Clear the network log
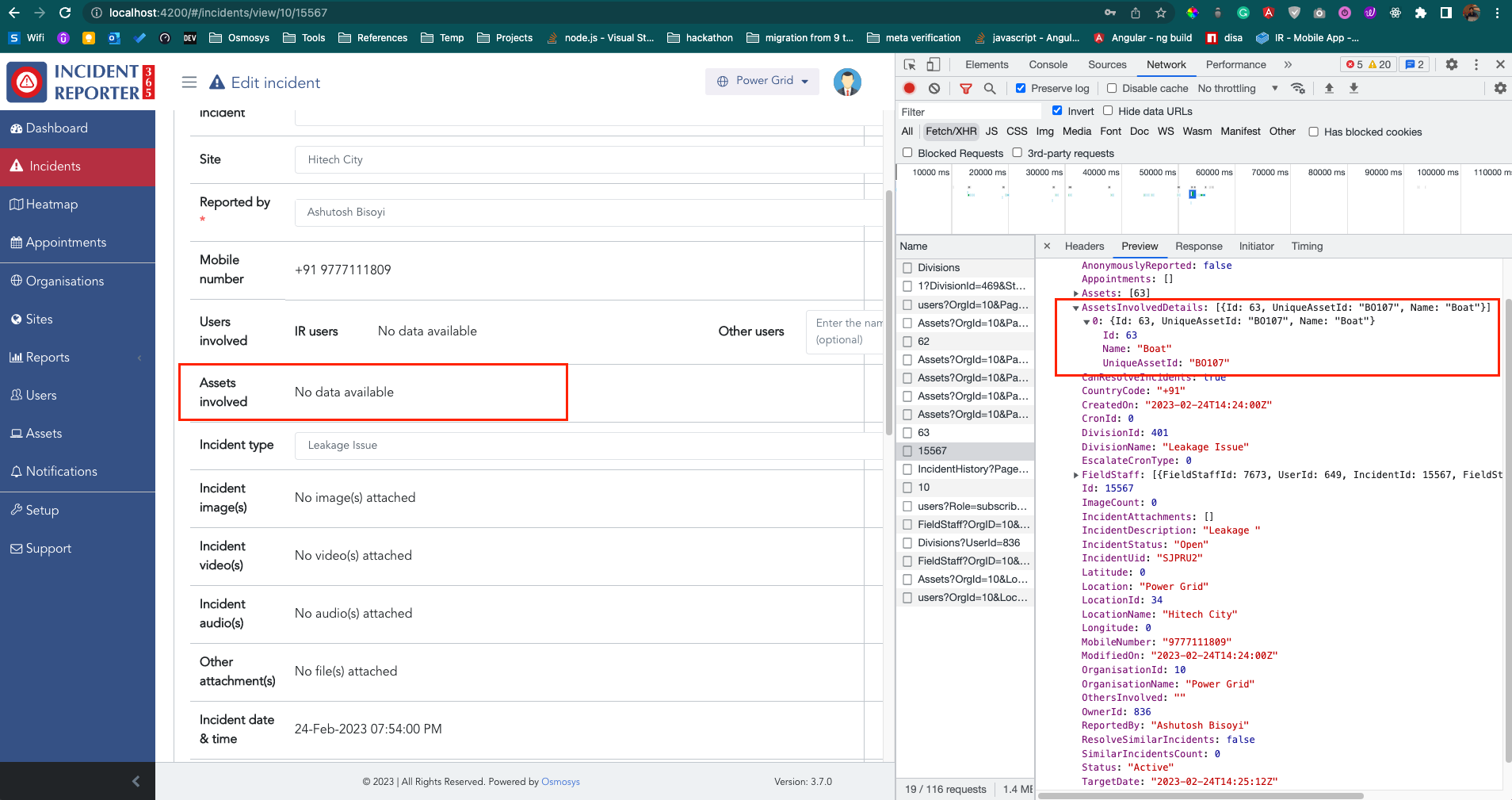Image resolution: width=1512 pixels, height=800 pixels. pos(934,89)
